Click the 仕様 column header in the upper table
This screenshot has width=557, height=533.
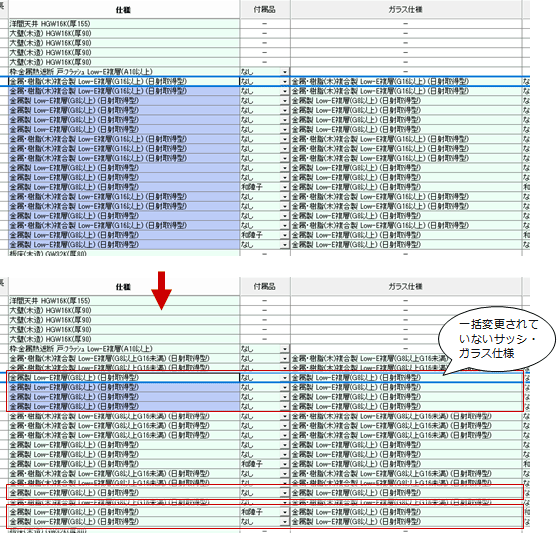pyautogui.click(x=124, y=10)
